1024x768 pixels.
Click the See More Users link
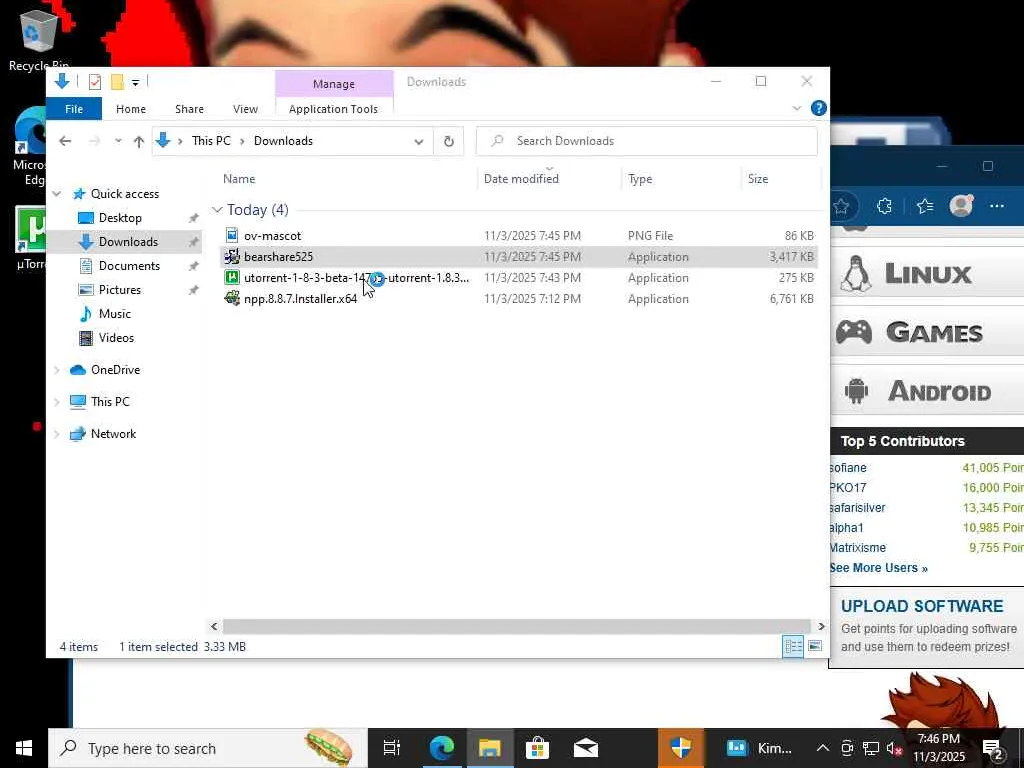point(878,568)
